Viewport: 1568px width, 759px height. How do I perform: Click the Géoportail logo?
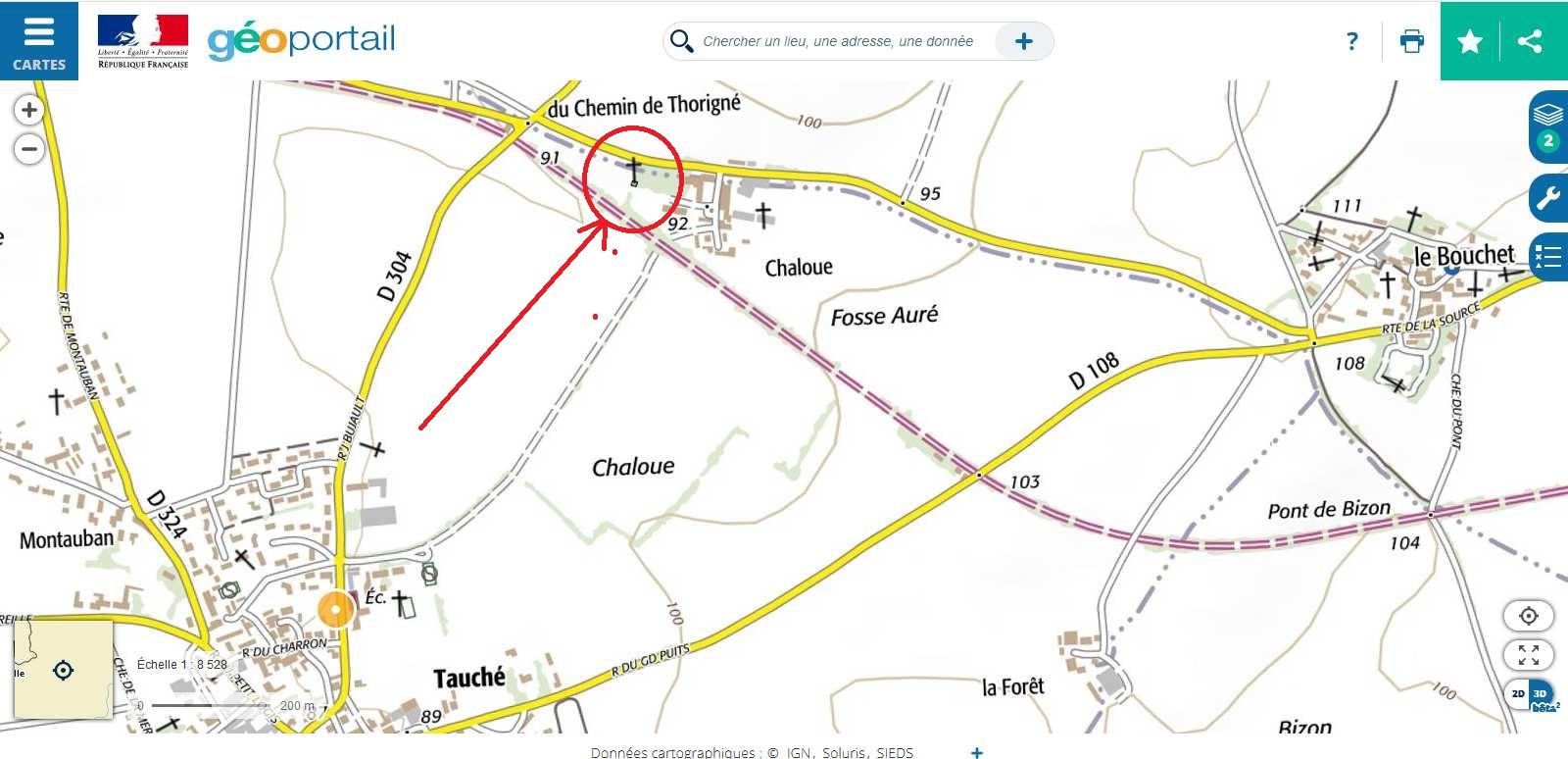pyautogui.click(x=302, y=40)
